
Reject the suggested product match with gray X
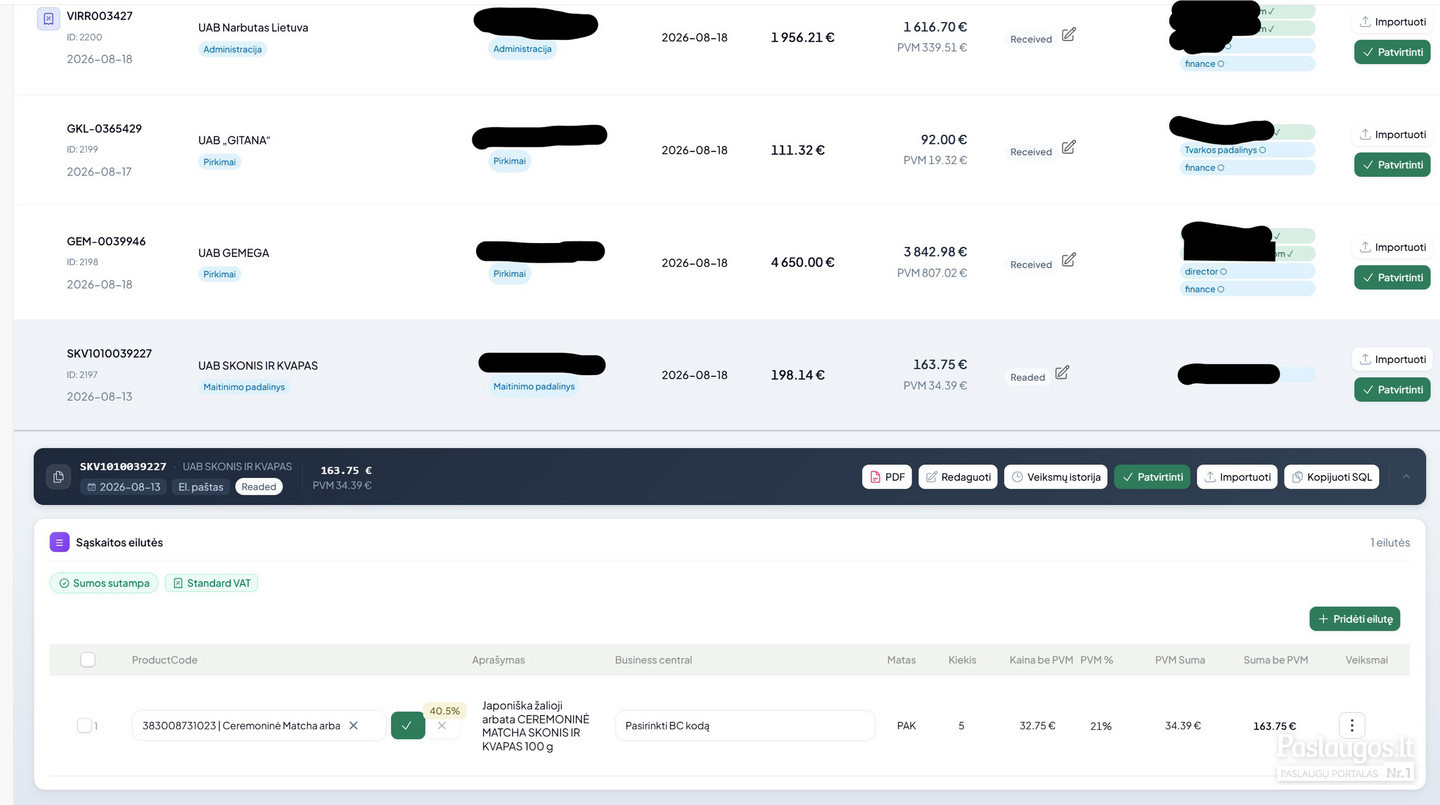pyautogui.click(x=442, y=726)
